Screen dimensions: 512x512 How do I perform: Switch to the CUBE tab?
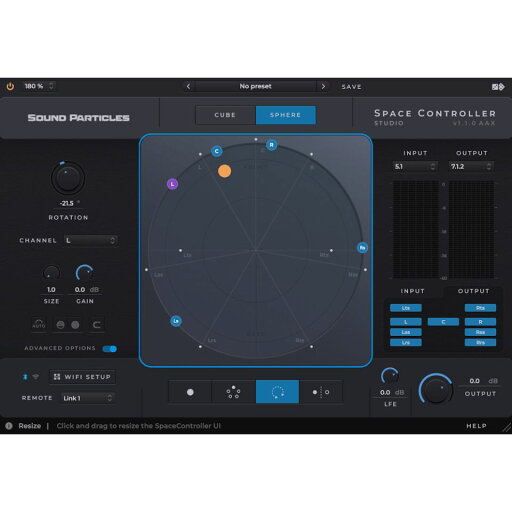[x=225, y=115]
